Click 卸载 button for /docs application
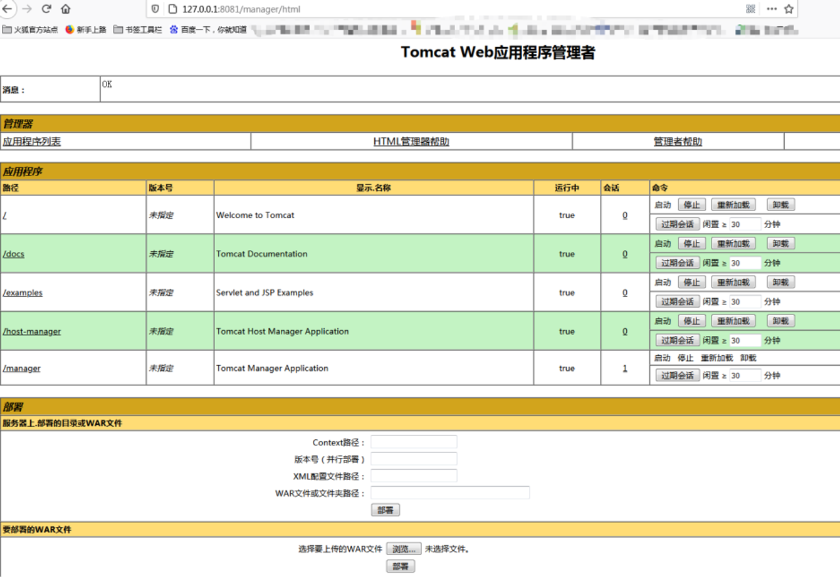The height and width of the screenshot is (578, 840). click(x=781, y=244)
